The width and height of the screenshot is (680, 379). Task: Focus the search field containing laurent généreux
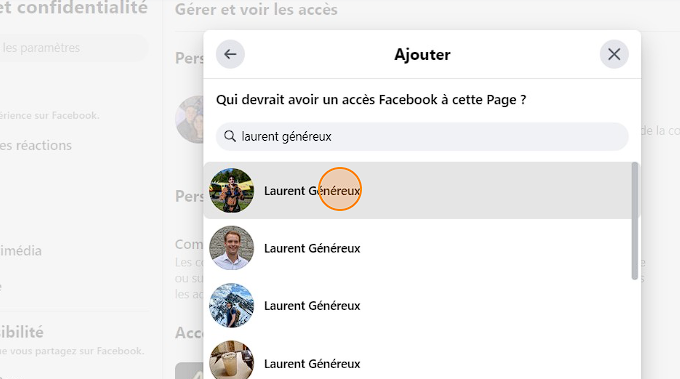pyautogui.click(x=422, y=137)
